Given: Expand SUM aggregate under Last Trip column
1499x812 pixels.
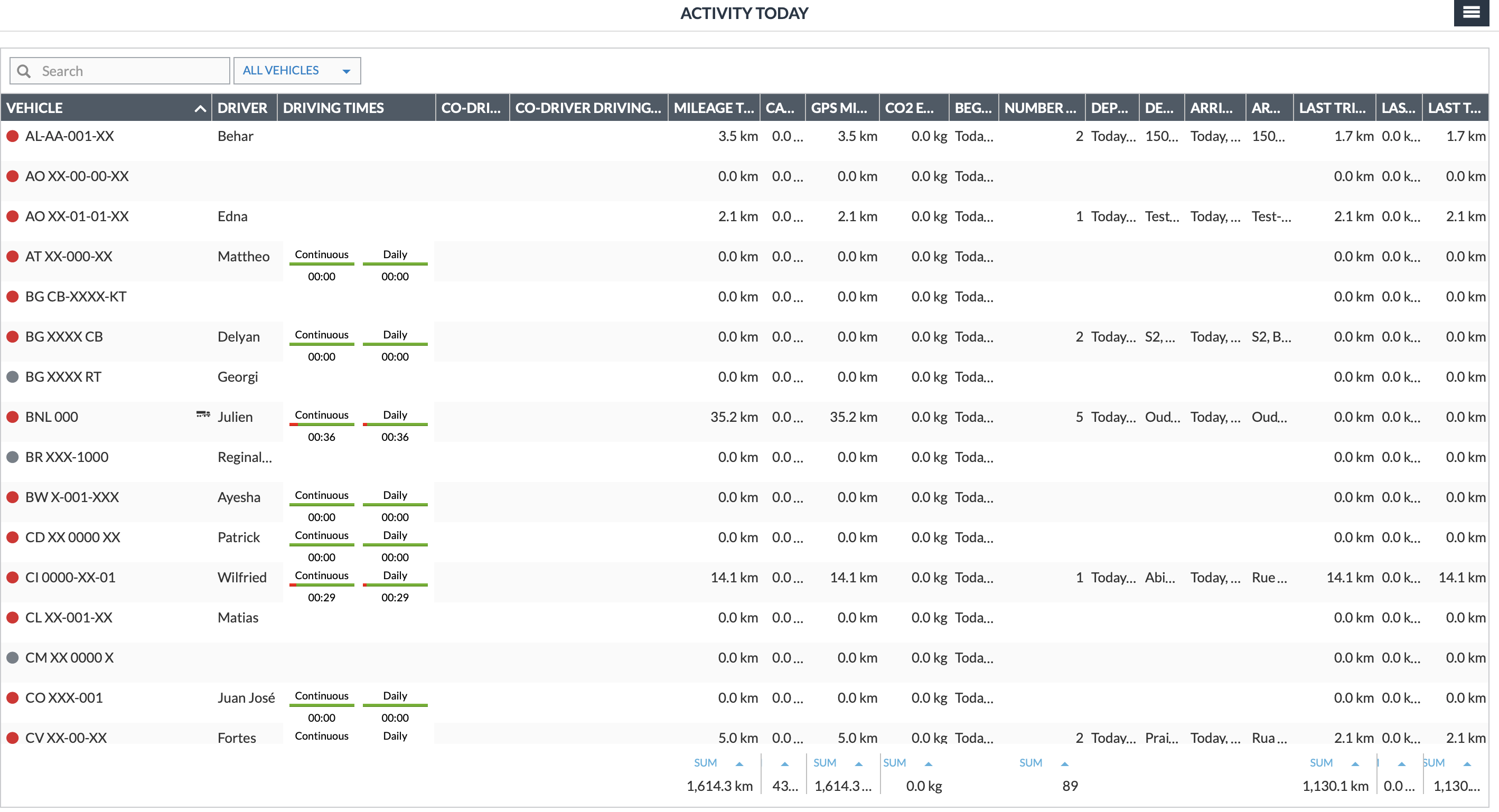Looking at the screenshot, I should tap(1355, 764).
